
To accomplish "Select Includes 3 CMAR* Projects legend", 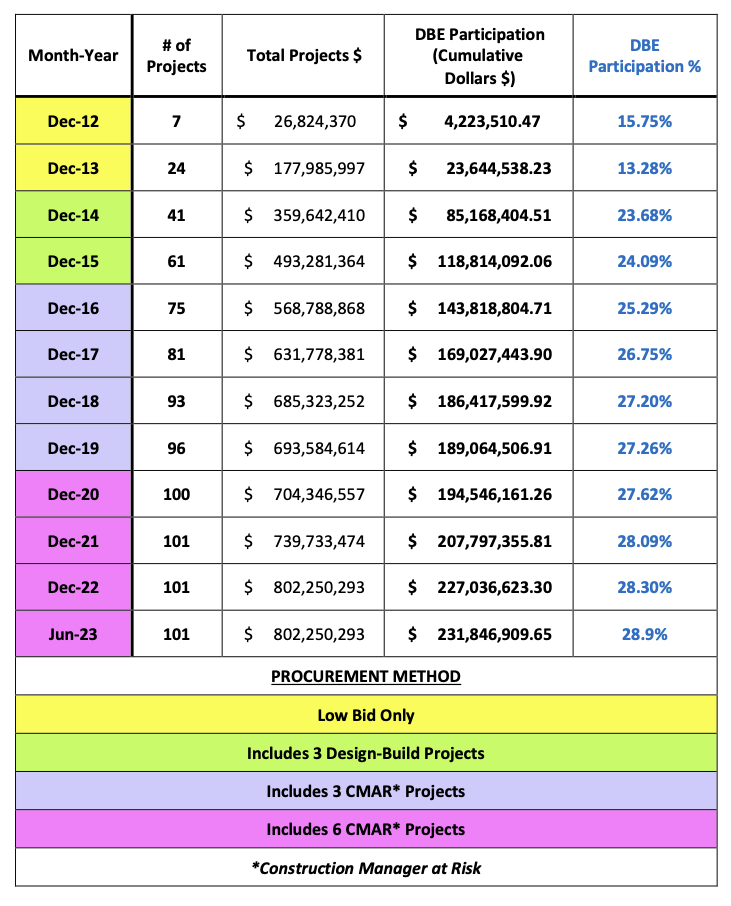I will (x=366, y=791).
